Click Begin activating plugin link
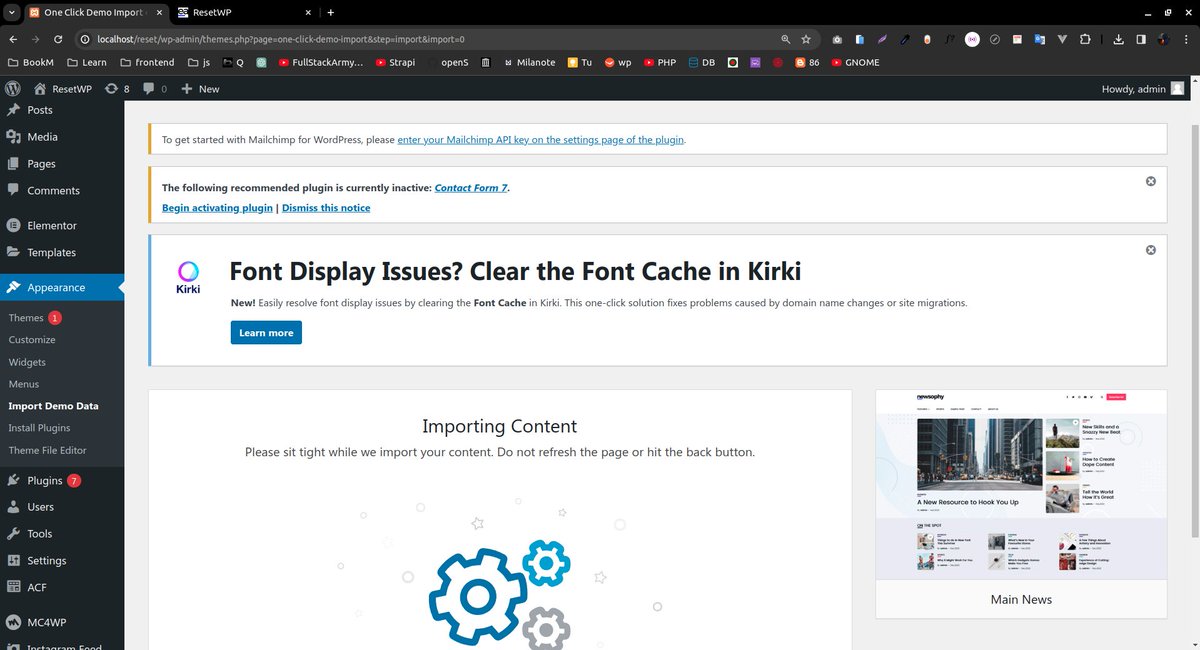 217,208
